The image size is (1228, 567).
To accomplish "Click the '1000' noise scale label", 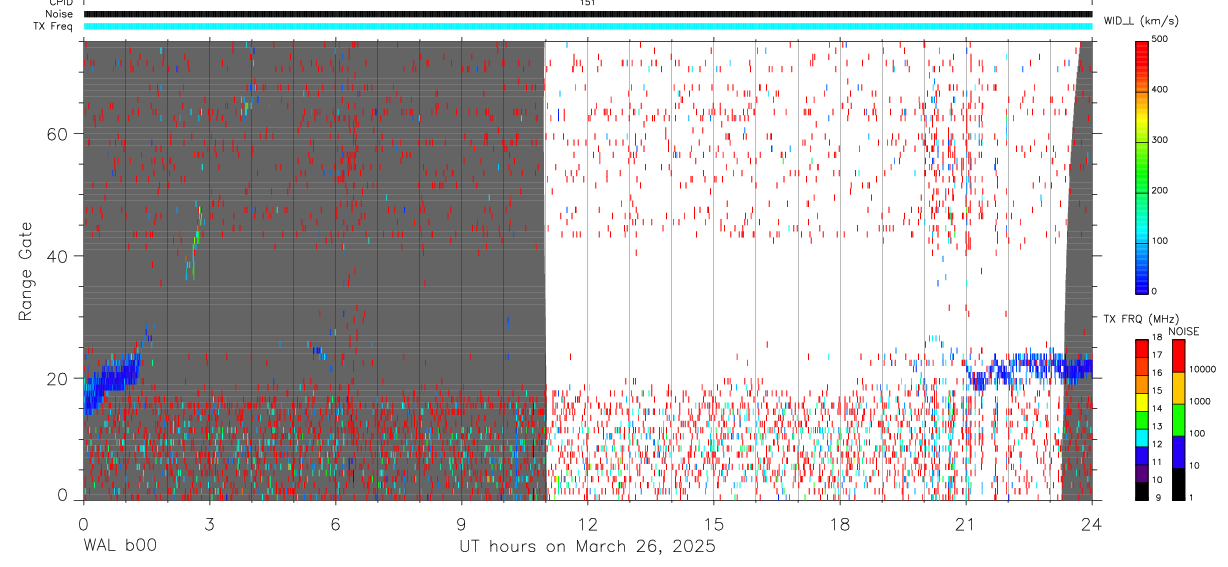I will [1199, 400].
